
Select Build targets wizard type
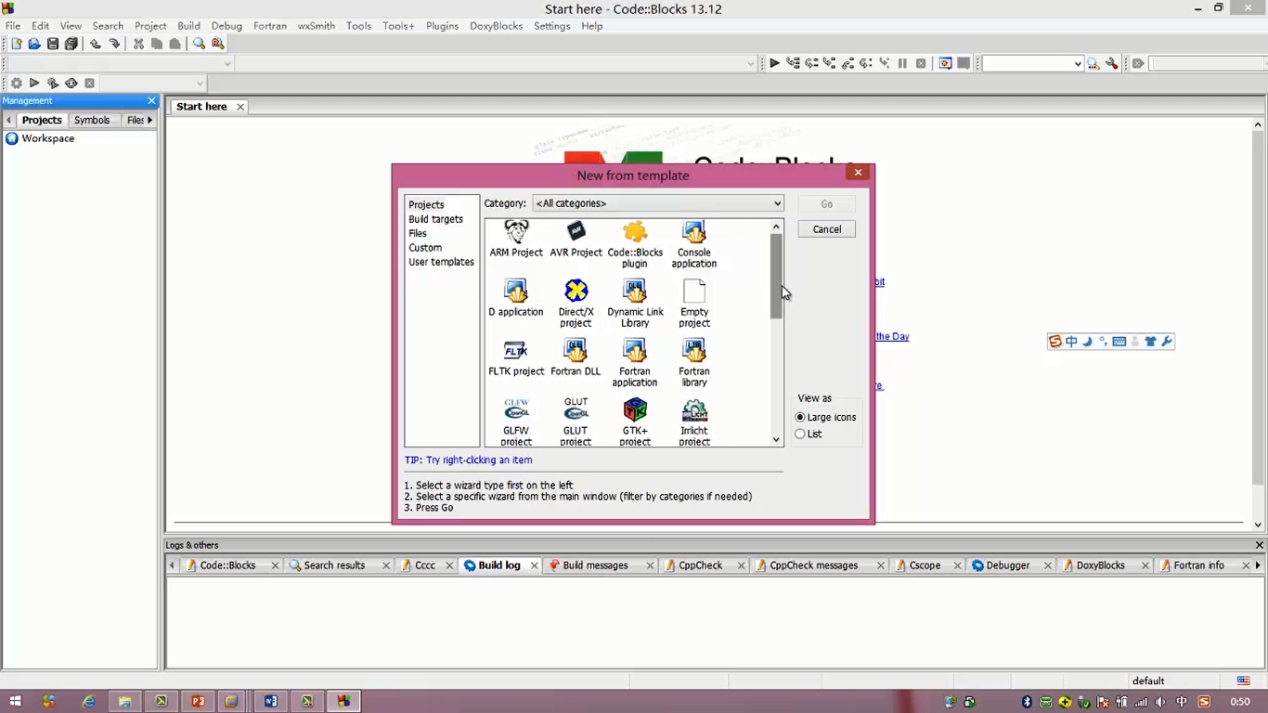(436, 219)
